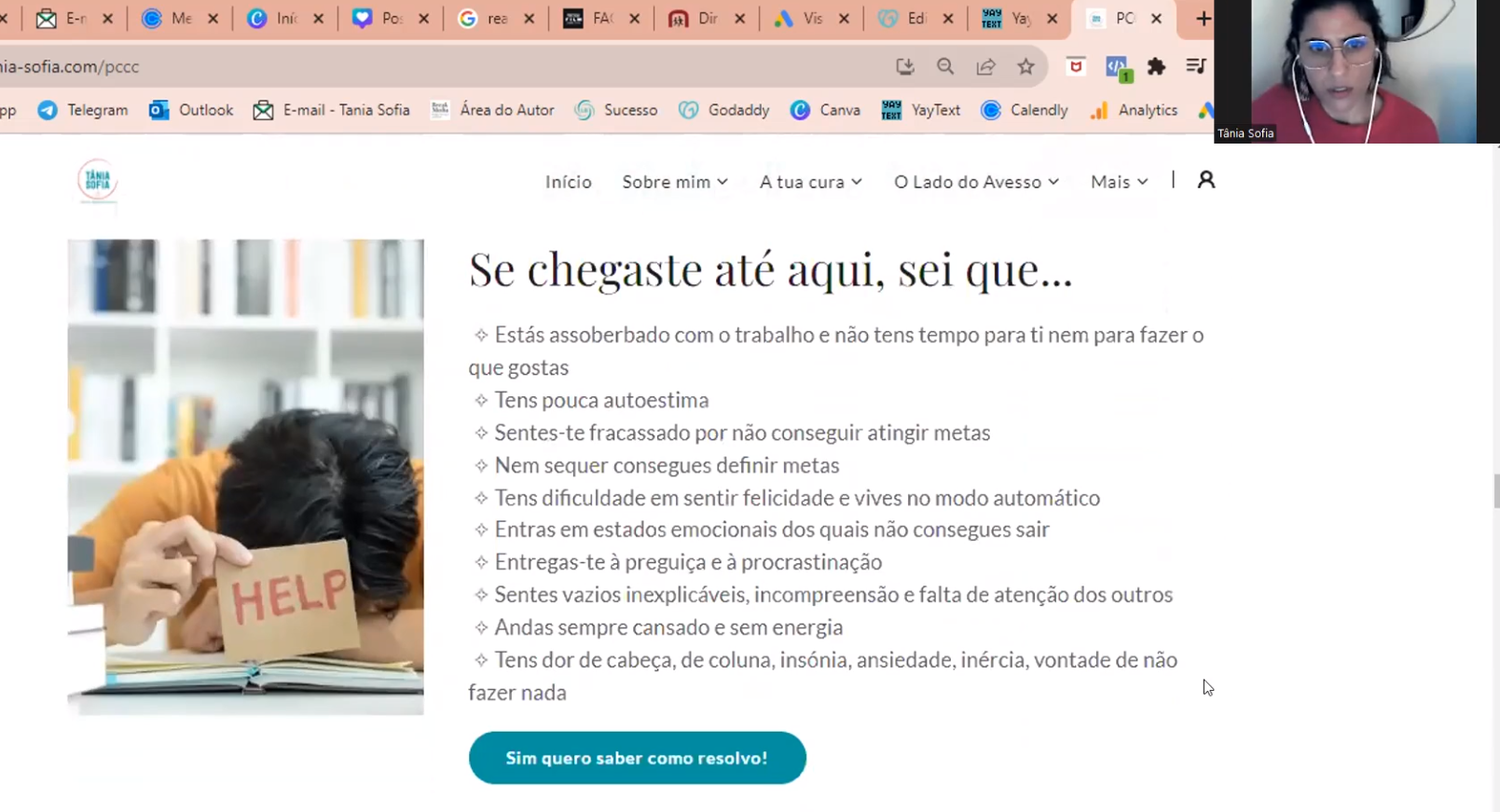1500x812 pixels.
Task: Open the browser extensions puzzle icon
Action: 1156,66
